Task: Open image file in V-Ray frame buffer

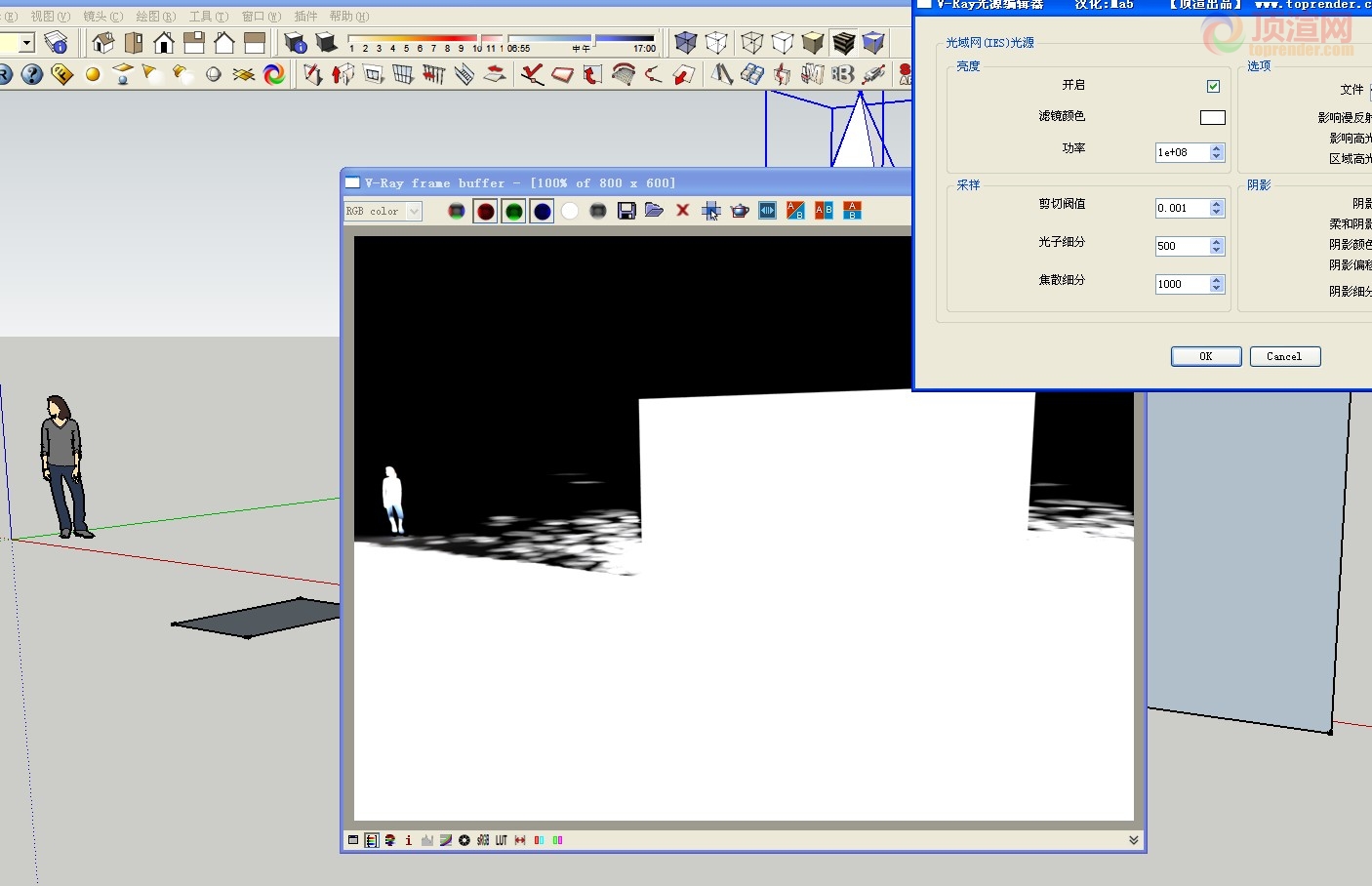Action: pyautogui.click(x=654, y=211)
